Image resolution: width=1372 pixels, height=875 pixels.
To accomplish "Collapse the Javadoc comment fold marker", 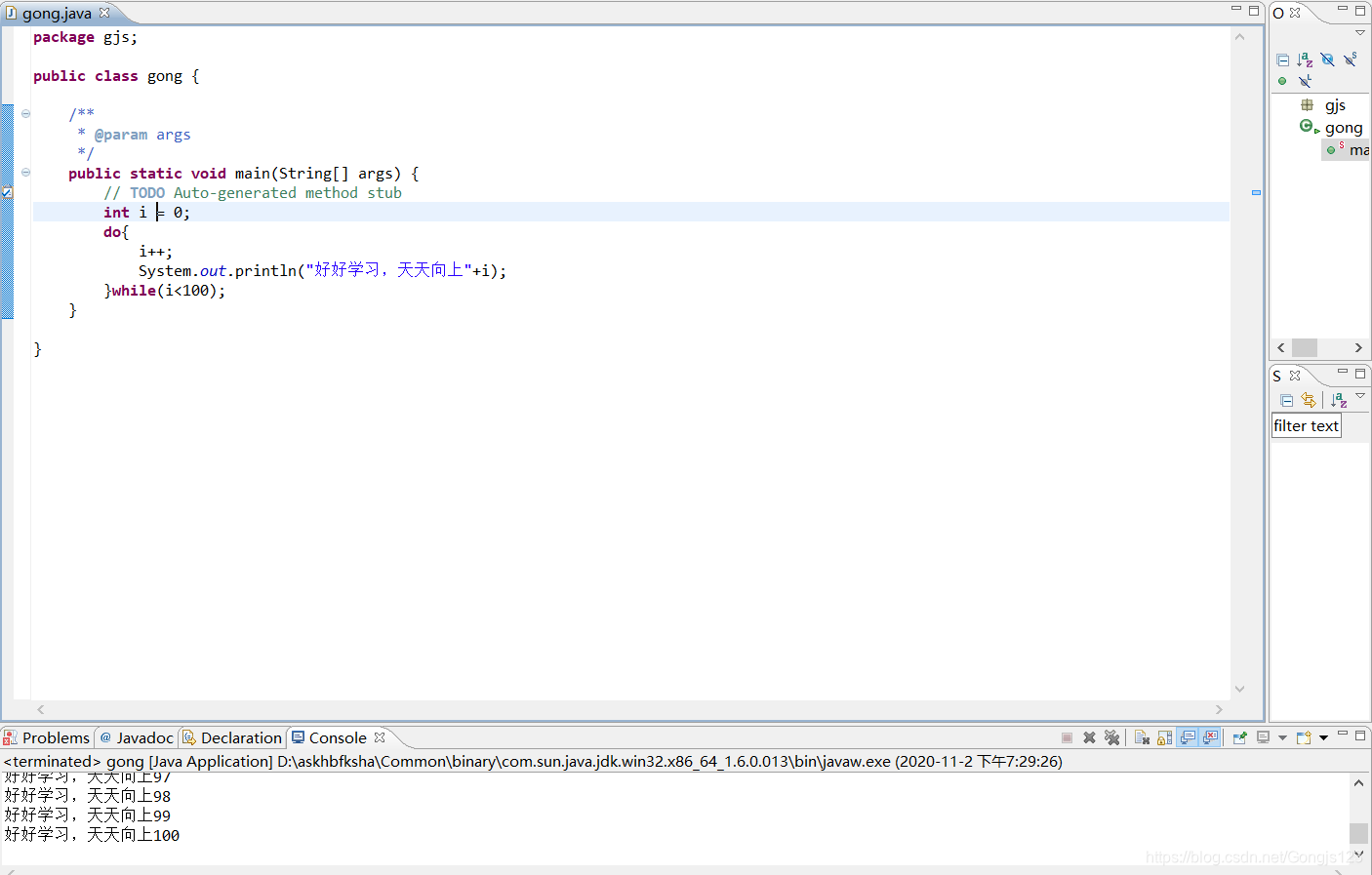I will pos(25,114).
